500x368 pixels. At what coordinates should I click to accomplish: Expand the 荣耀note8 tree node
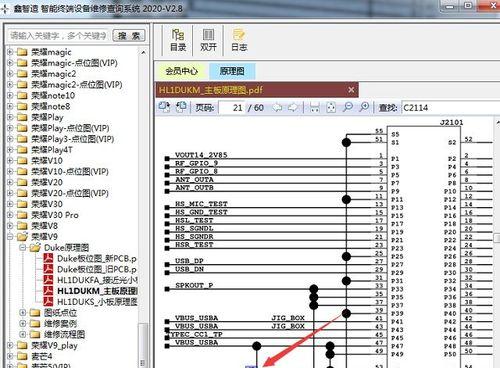pos(10,106)
